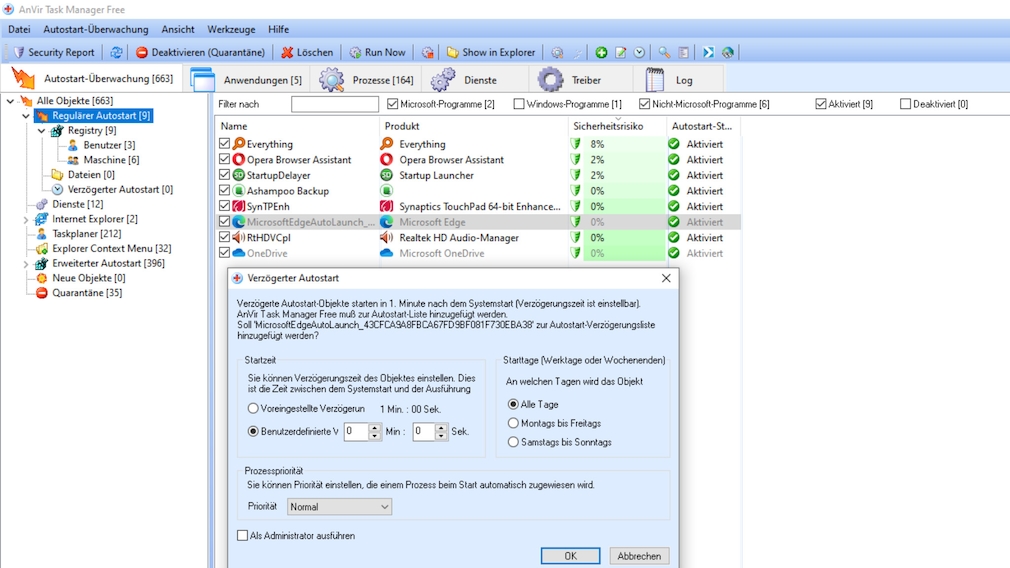
Task: Click Show in Explorer toolbar button
Action: click(491, 52)
